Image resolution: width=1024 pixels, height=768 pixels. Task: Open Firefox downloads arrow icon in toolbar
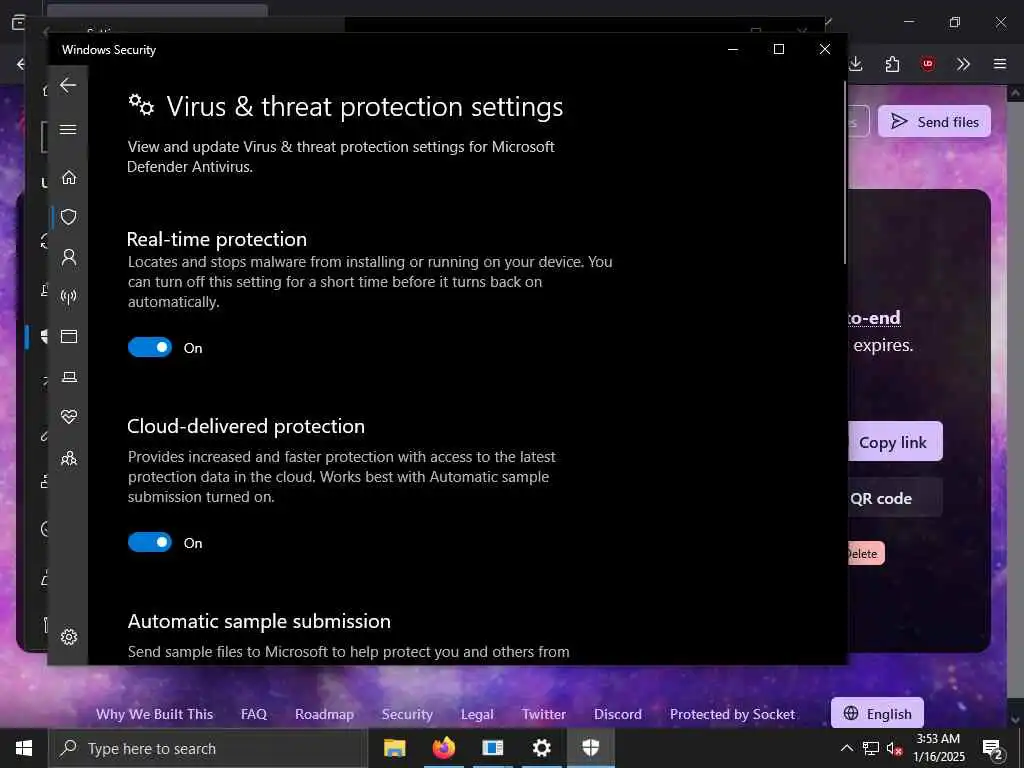(856, 63)
